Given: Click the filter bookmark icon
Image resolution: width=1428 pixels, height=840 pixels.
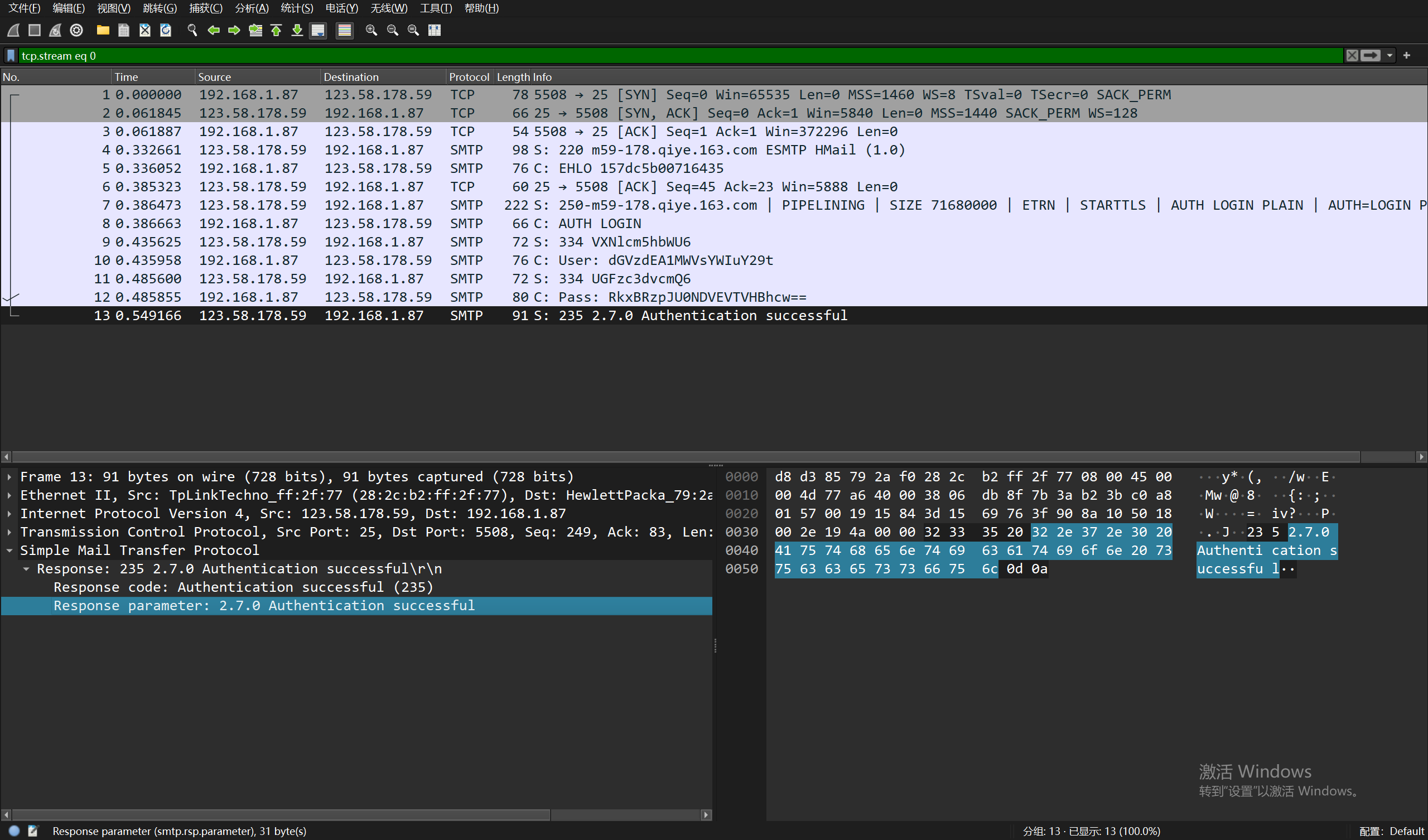Looking at the screenshot, I should (x=11, y=56).
